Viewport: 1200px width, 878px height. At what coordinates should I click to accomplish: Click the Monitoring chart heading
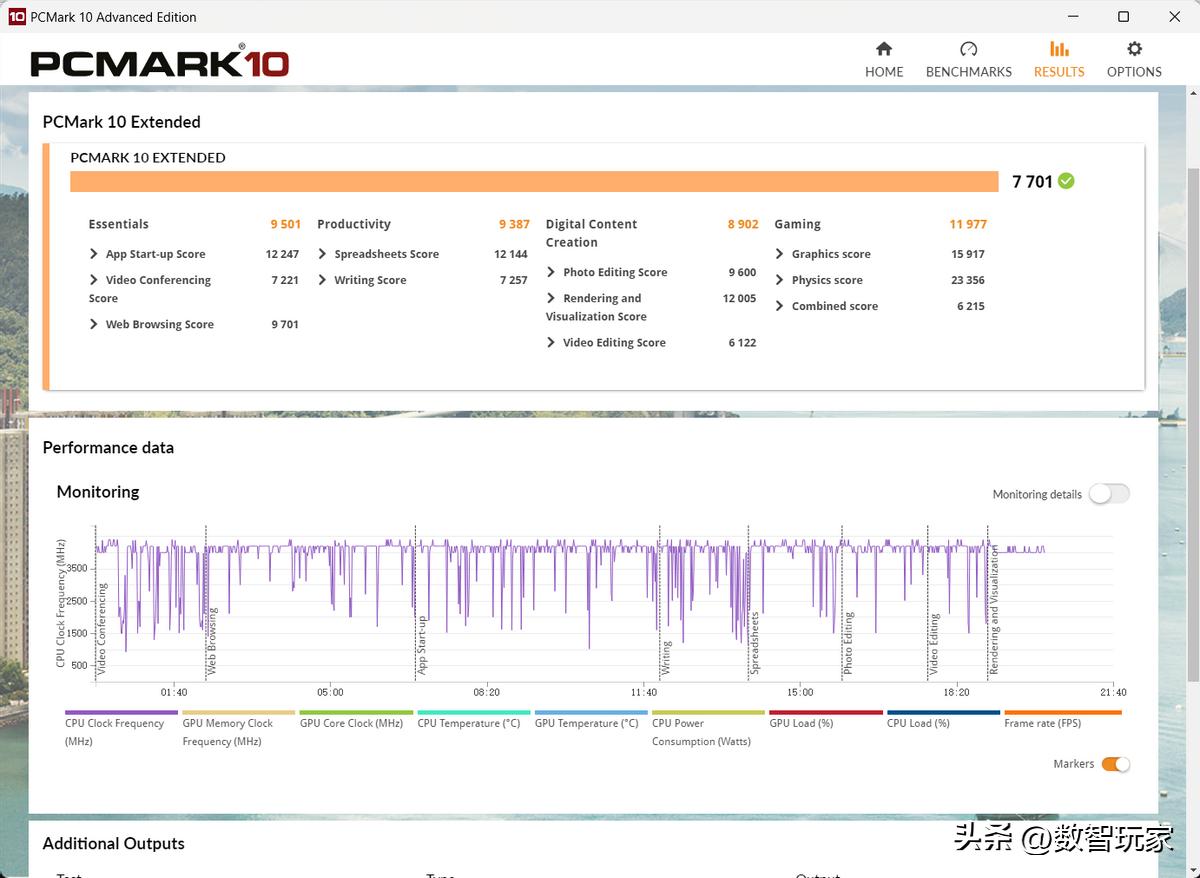[x=98, y=491]
